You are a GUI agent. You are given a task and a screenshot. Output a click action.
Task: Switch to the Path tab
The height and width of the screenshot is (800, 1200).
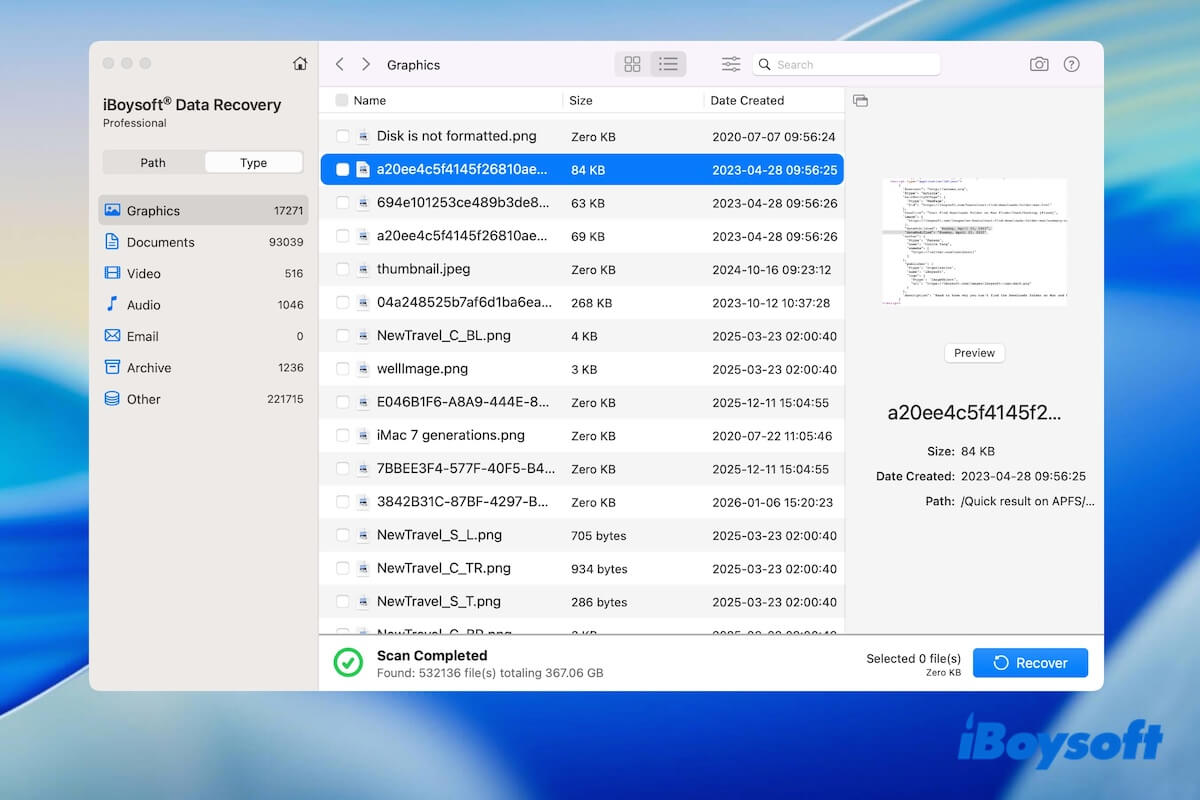pos(152,161)
